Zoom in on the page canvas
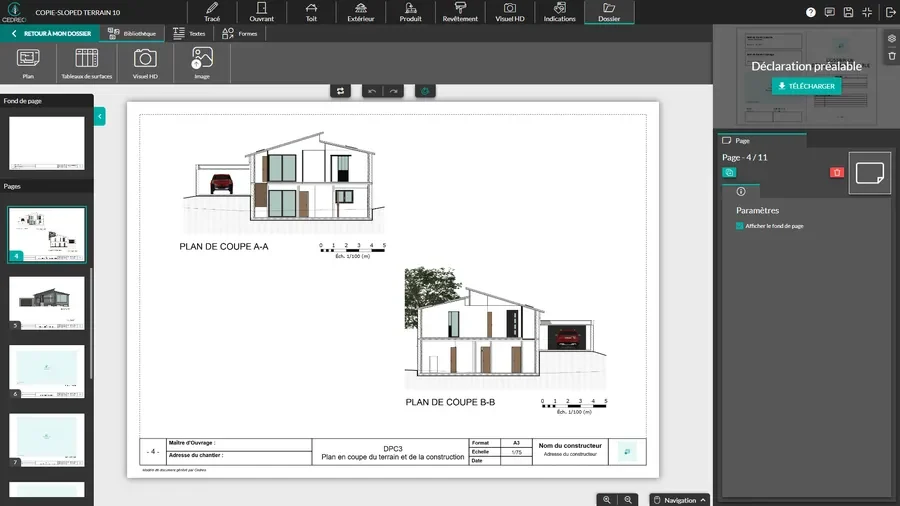 click(607, 499)
